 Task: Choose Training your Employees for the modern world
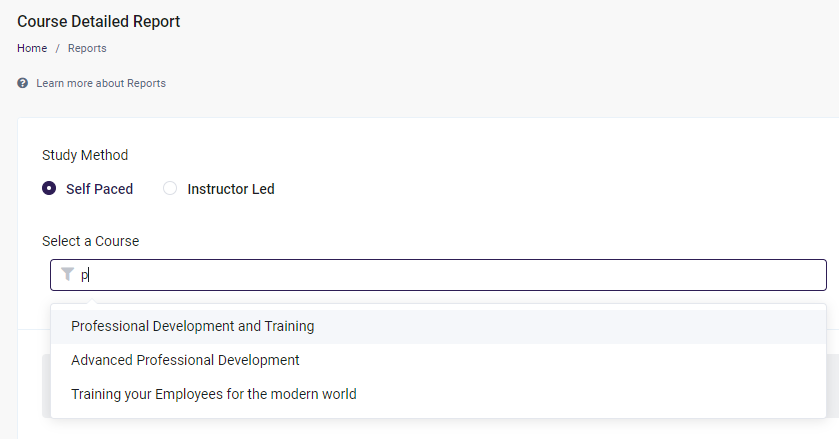pos(213,394)
